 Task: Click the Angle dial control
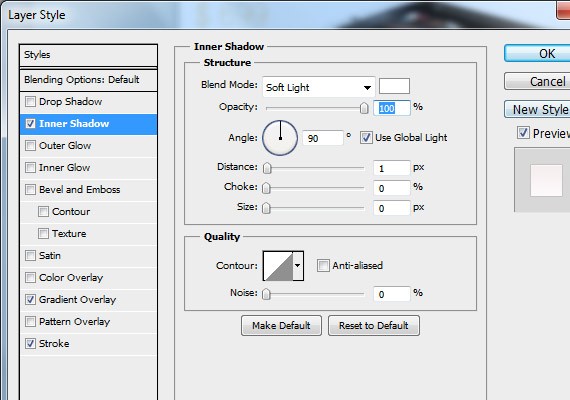[x=280, y=138]
